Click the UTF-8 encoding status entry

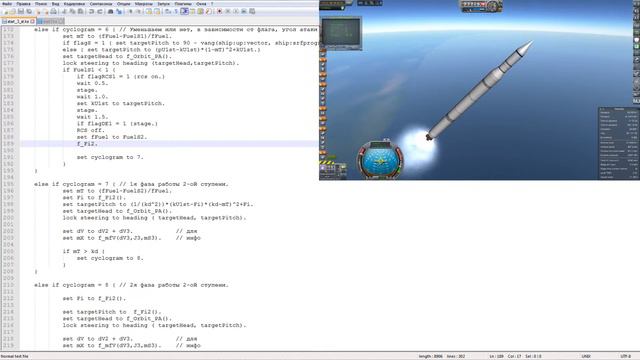click(625, 356)
